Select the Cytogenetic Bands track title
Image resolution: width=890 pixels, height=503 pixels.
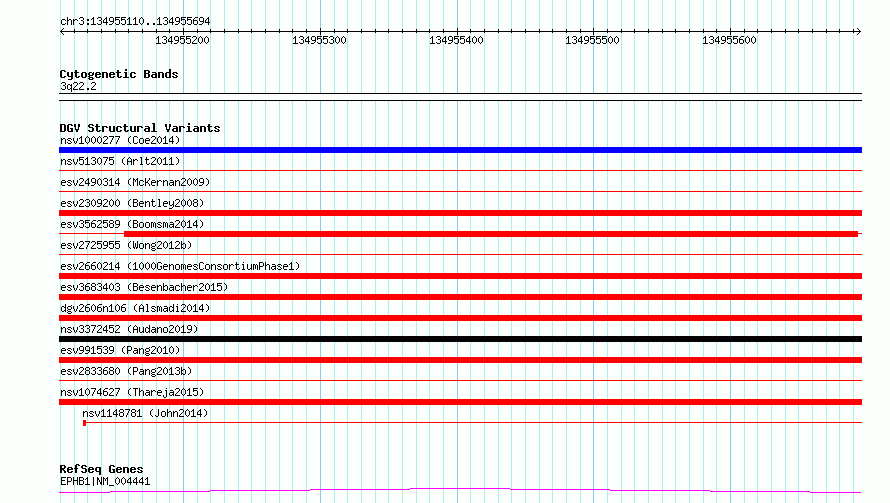tap(119, 74)
